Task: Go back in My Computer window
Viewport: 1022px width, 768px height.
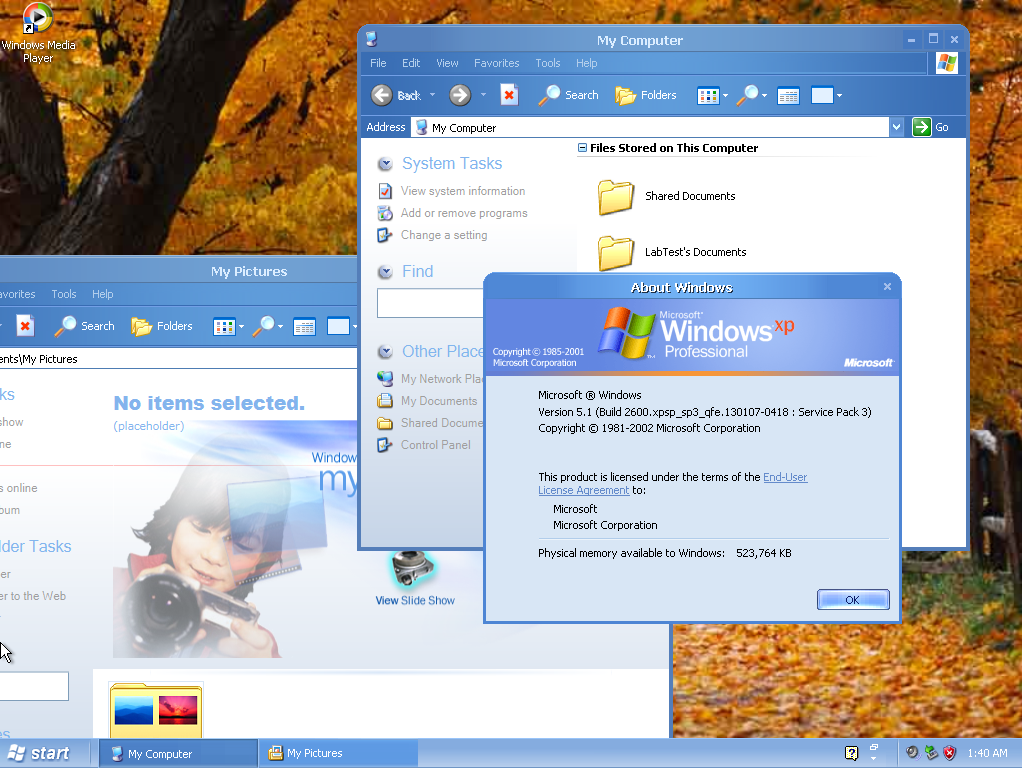Action: click(x=396, y=95)
